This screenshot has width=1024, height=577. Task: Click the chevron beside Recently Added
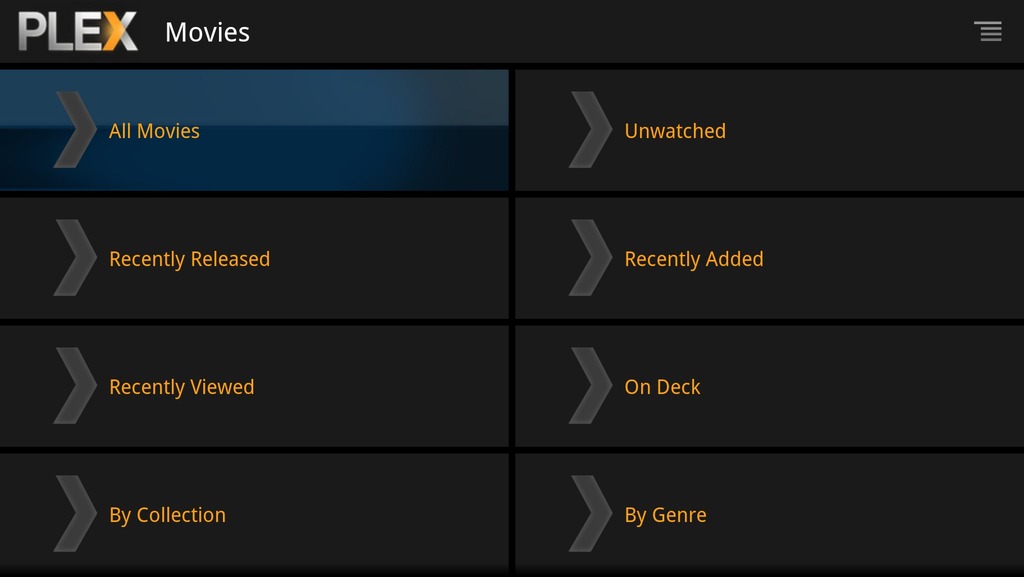click(590, 258)
